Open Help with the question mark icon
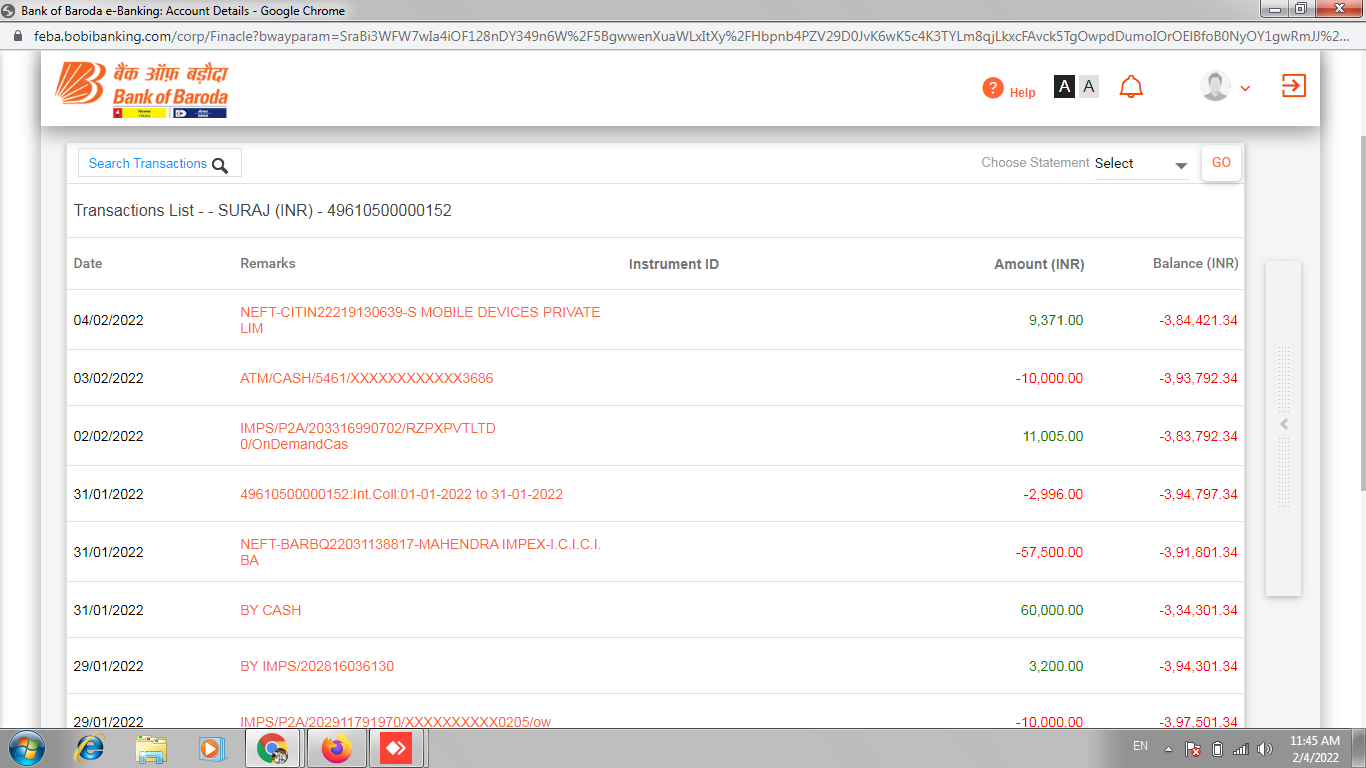1366x768 pixels. click(1008, 89)
